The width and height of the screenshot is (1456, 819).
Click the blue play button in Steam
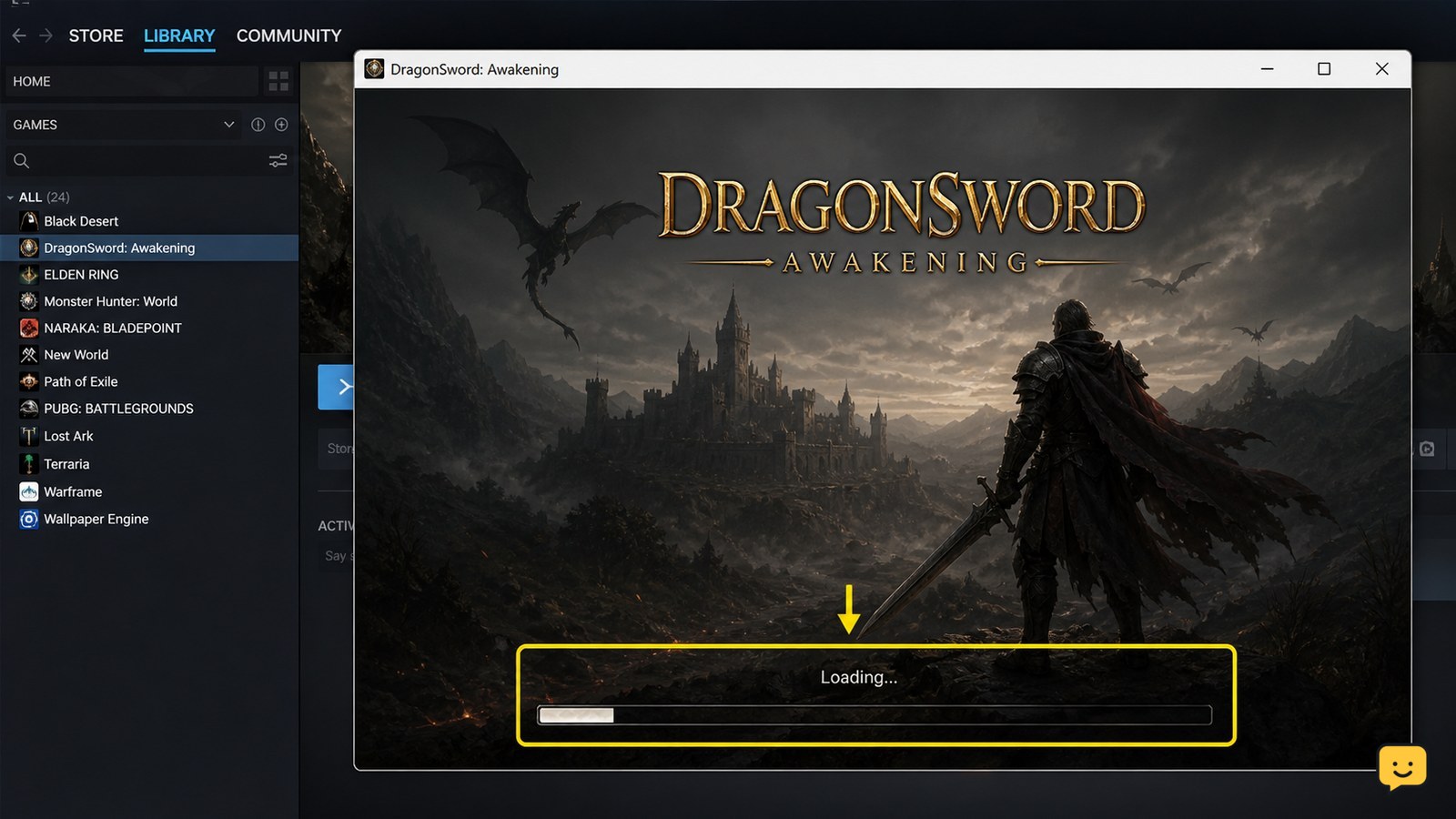tap(336, 387)
